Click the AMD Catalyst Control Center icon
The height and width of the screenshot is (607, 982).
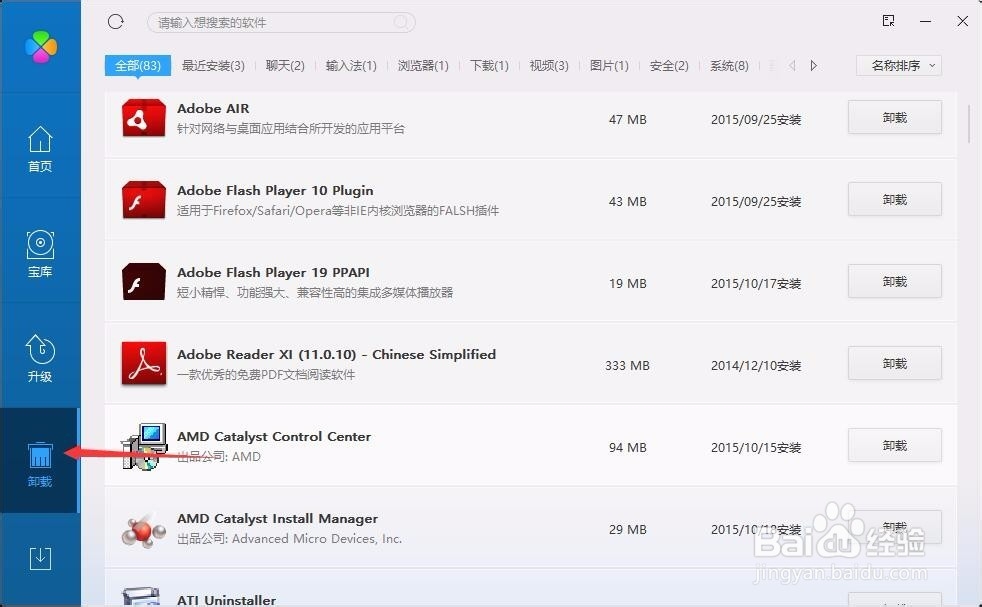pos(144,447)
